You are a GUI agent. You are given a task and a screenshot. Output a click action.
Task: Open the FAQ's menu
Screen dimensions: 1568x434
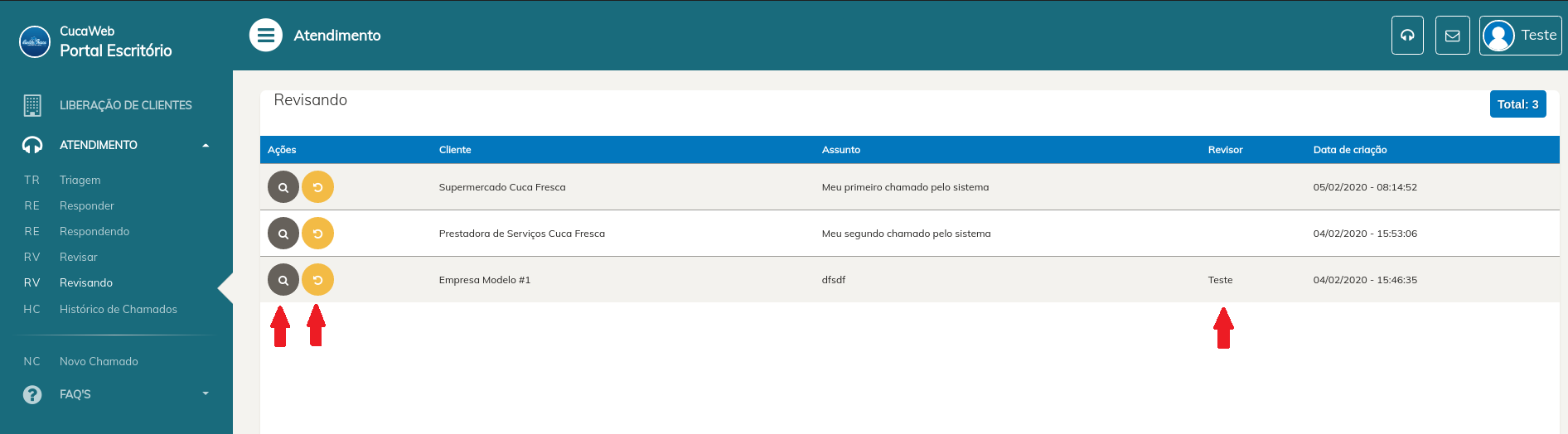click(75, 394)
